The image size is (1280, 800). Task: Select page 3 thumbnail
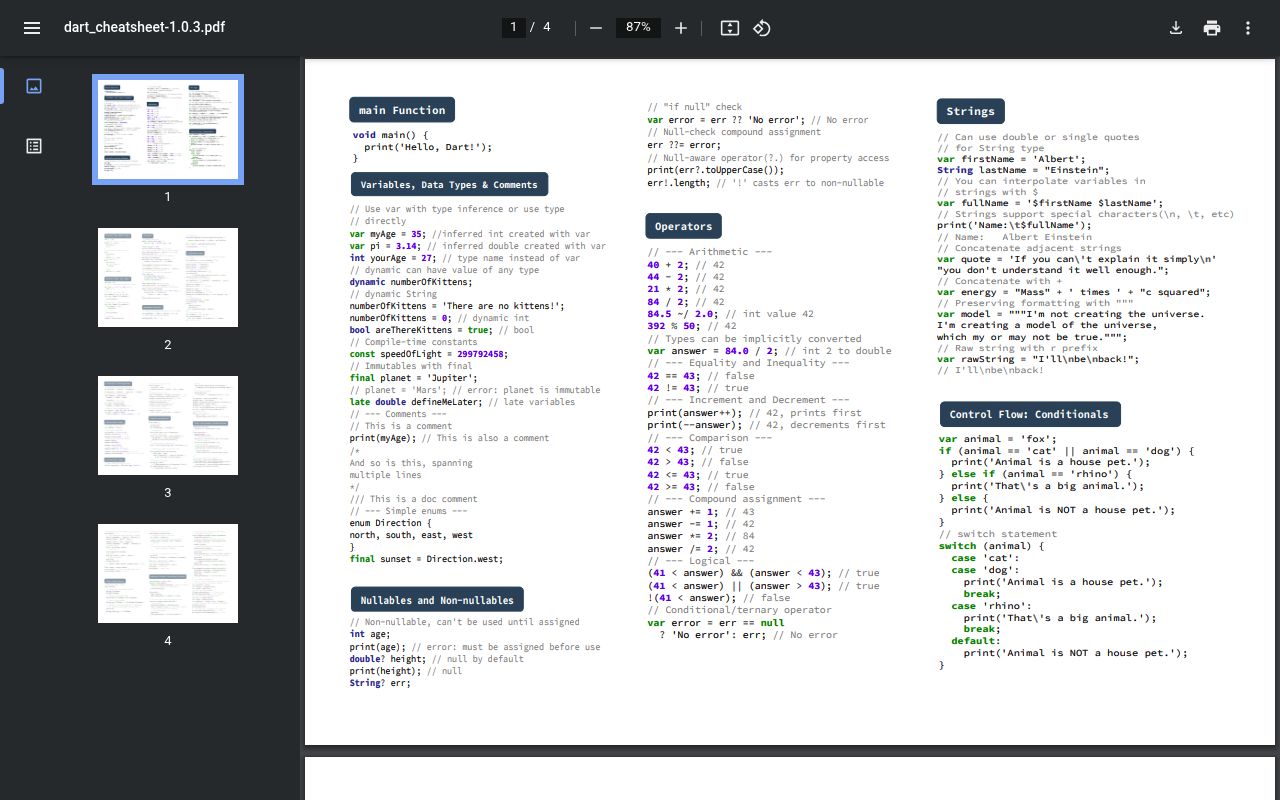(167, 424)
